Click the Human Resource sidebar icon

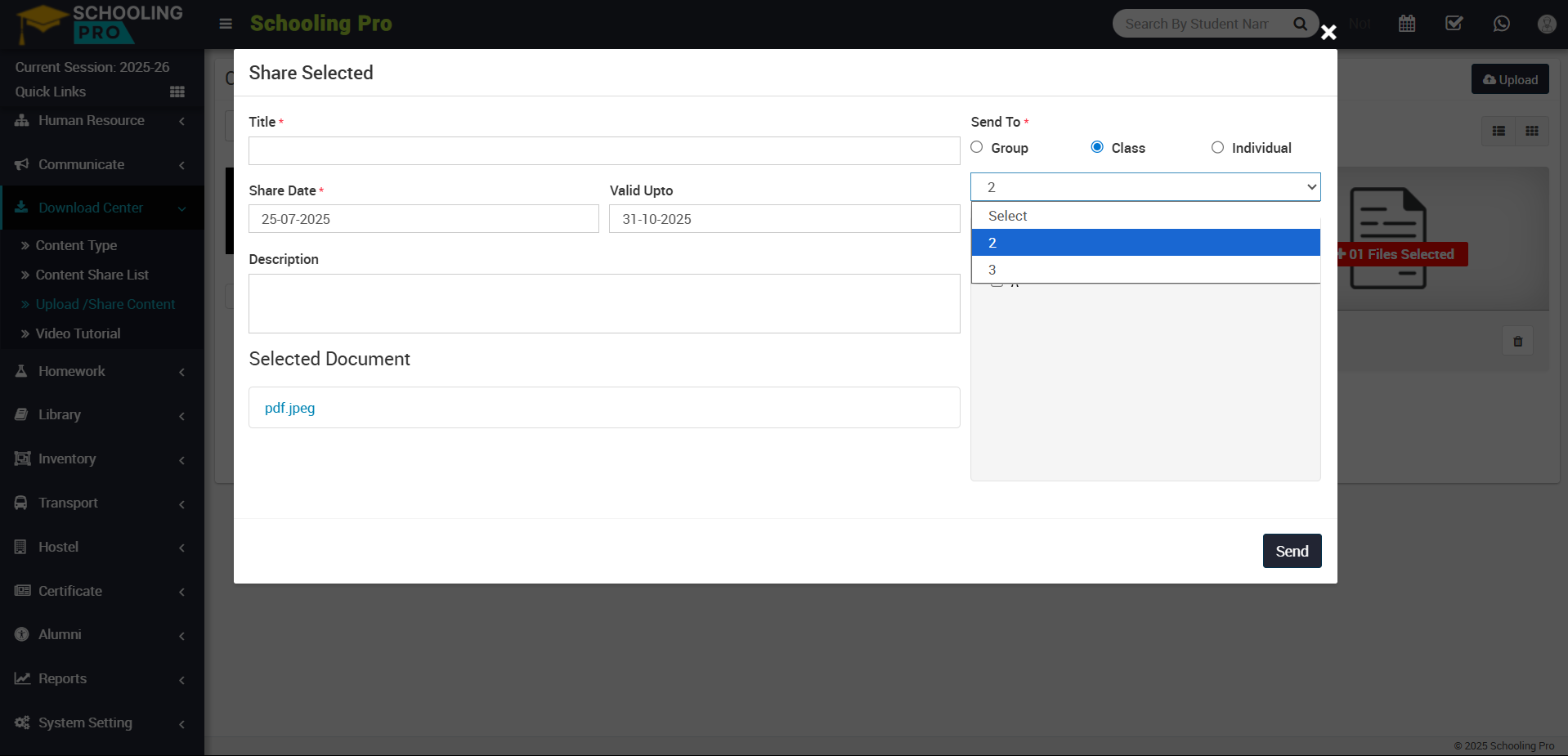(22, 120)
